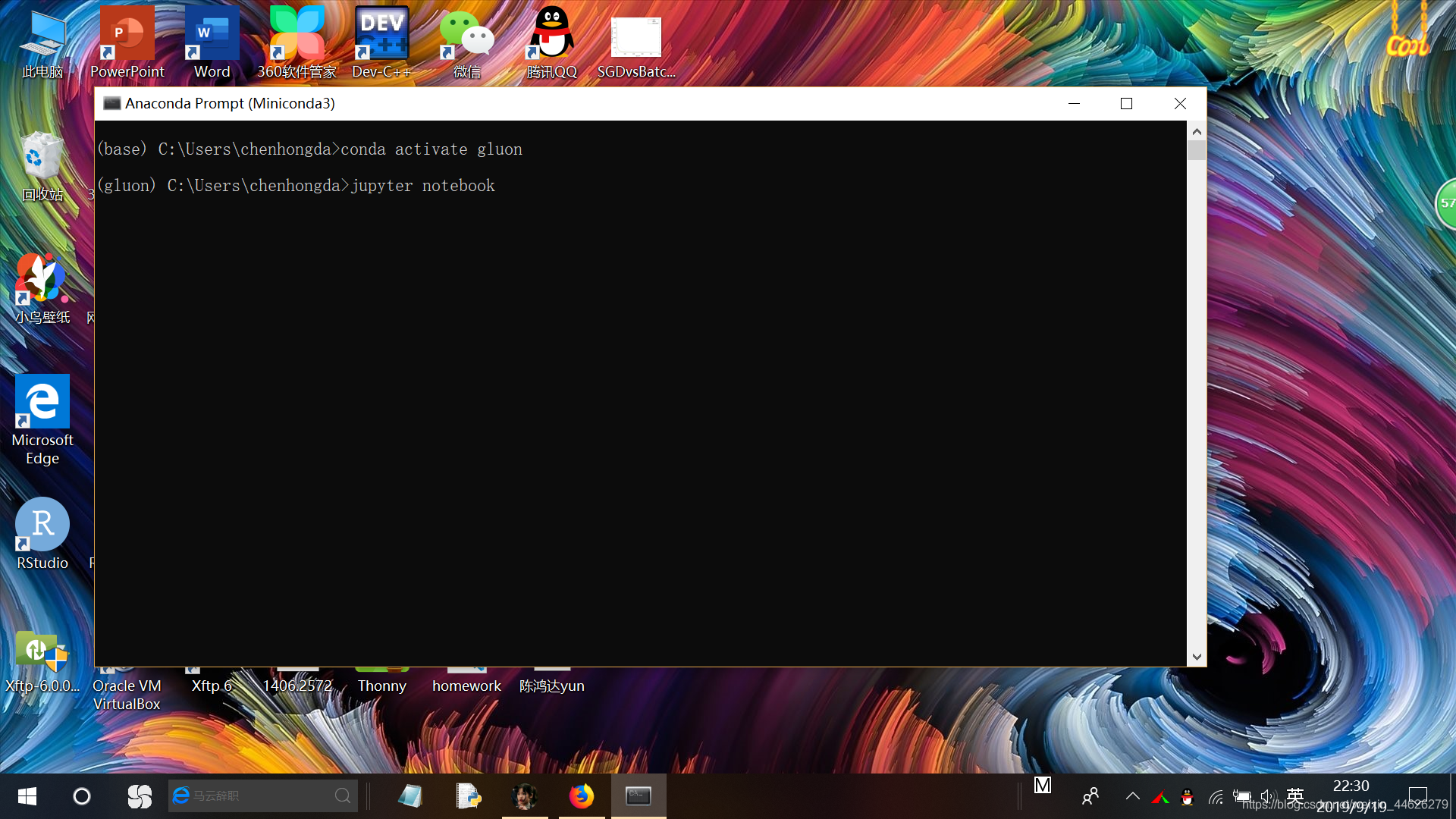Open the Action Center notification icon
The height and width of the screenshot is (819, 1456).
[x=1417, y=796]
